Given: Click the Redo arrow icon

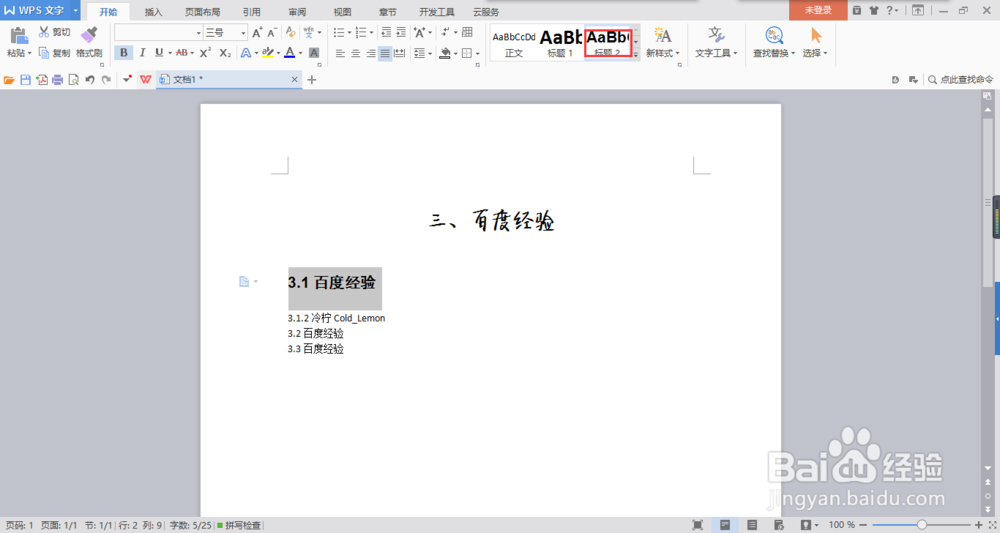Looking at the screenshot, I should coord(106,80).
